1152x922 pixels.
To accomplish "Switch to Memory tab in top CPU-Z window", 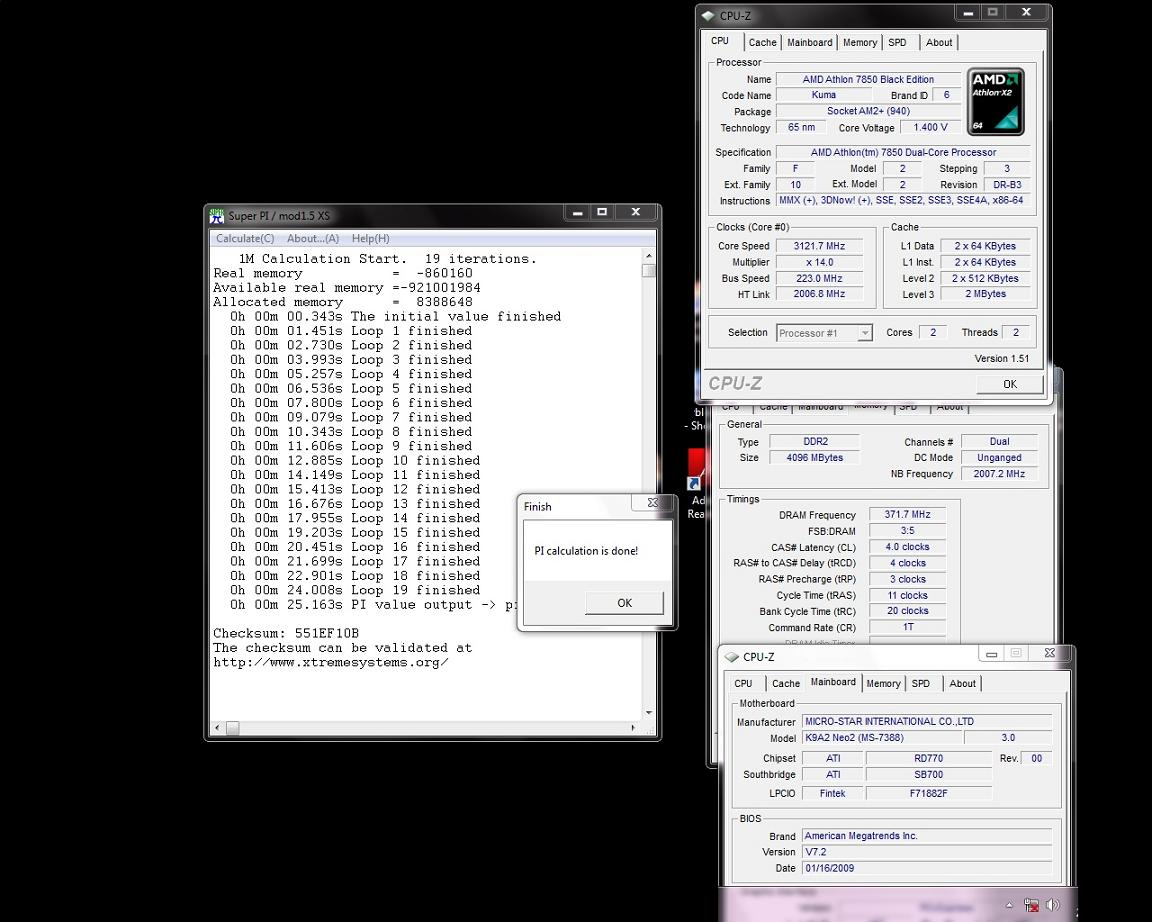I will [860, 43].
